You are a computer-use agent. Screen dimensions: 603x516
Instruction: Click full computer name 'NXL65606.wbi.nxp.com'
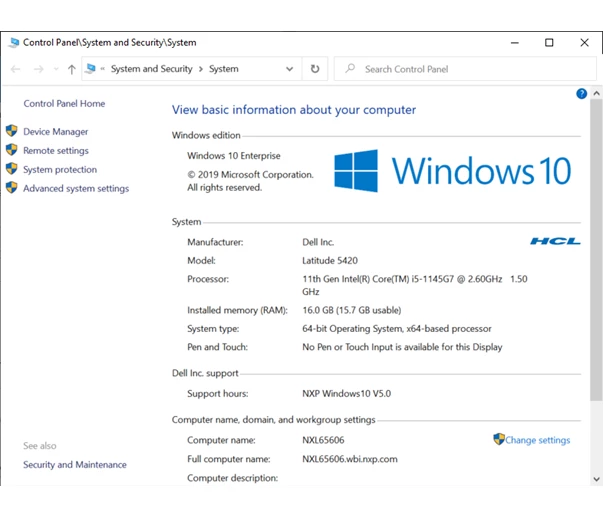pos(350,459)
